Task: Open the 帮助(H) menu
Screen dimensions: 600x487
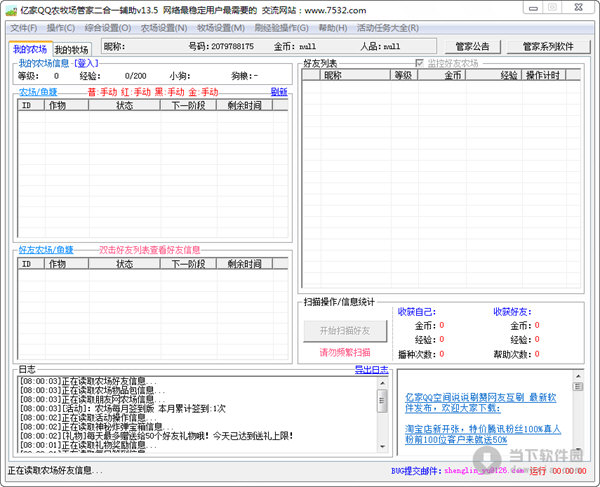Action: (333, 28)
